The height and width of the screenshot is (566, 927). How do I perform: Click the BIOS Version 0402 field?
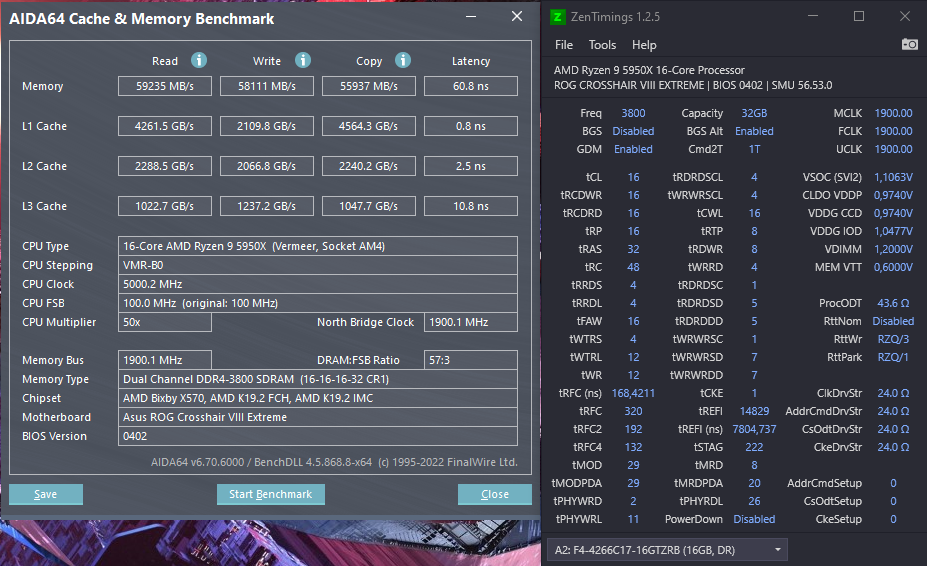pos(318,436)
